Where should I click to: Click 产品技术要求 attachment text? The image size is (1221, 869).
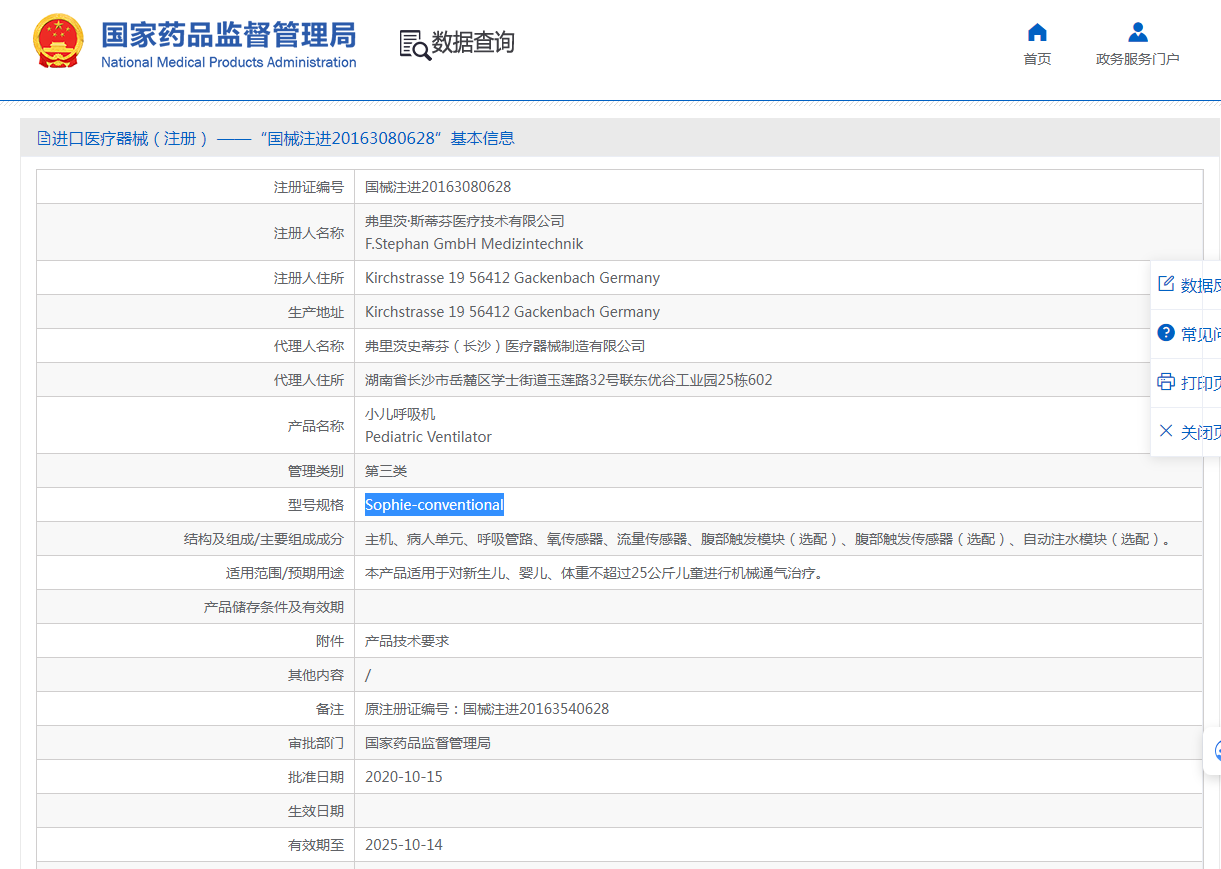[x=407, y=641]
